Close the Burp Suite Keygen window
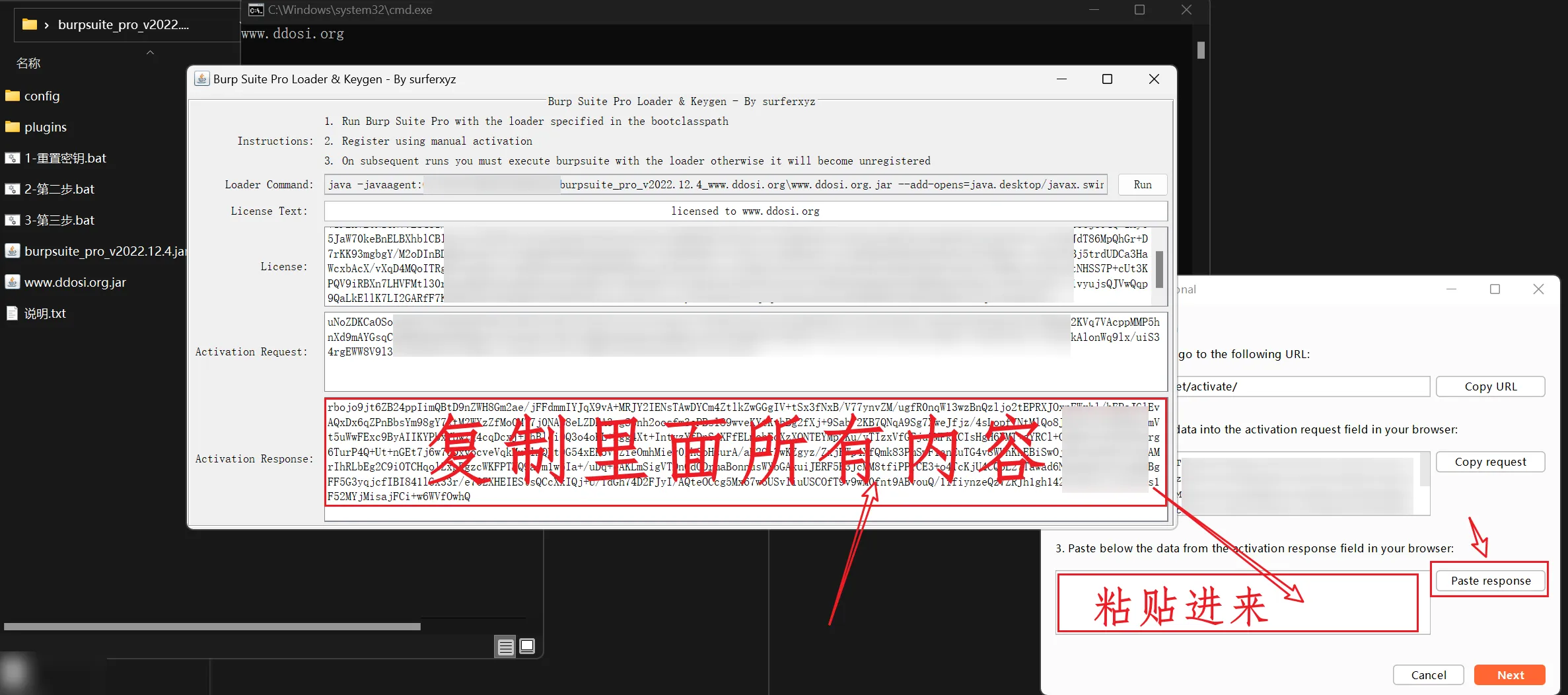The width and height of the screenshot is (1568, 695). (x=1154, y=79)
